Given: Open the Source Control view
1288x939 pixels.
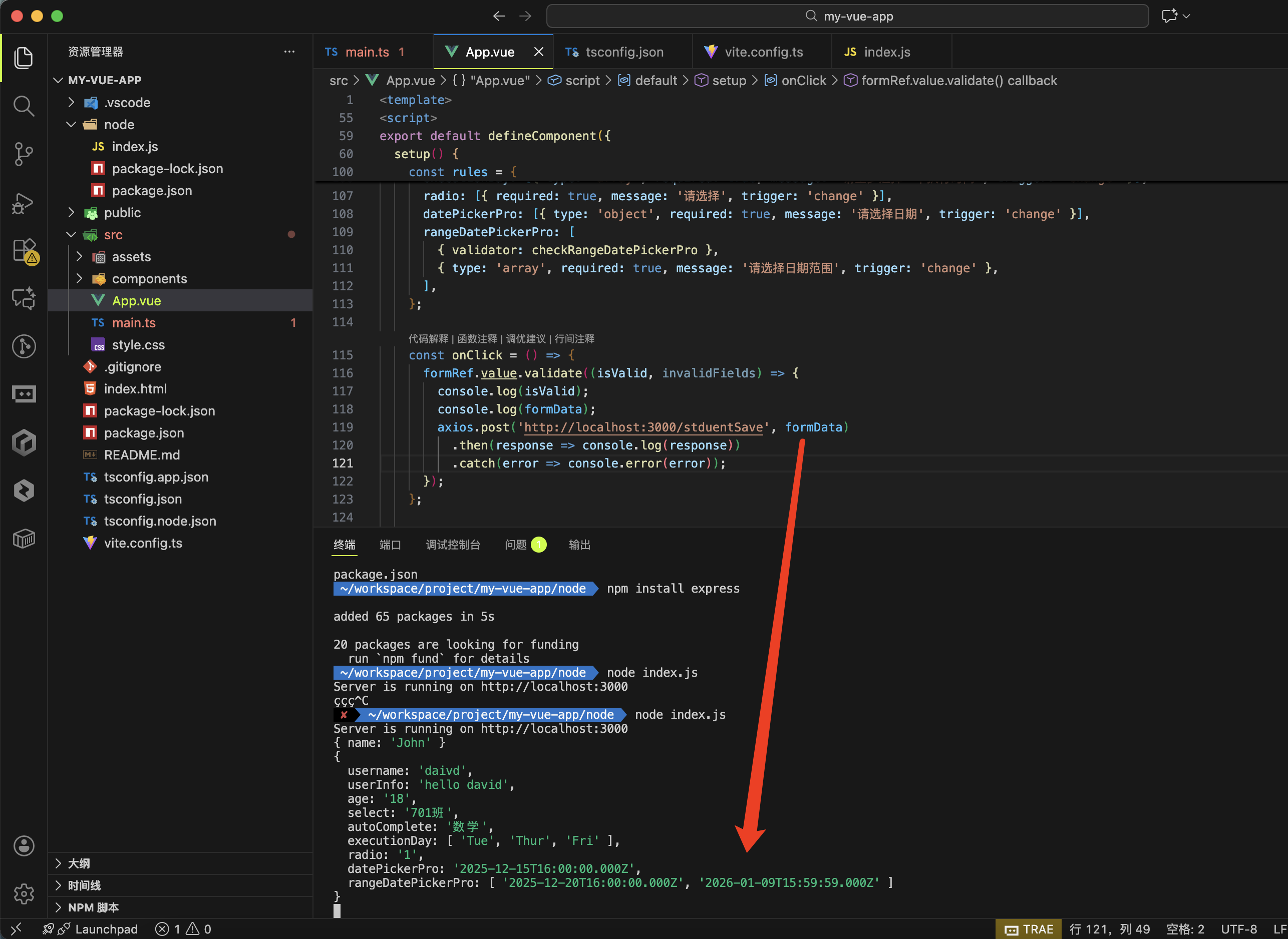Looking at the screenshot, I should click(x=24, y=154).
